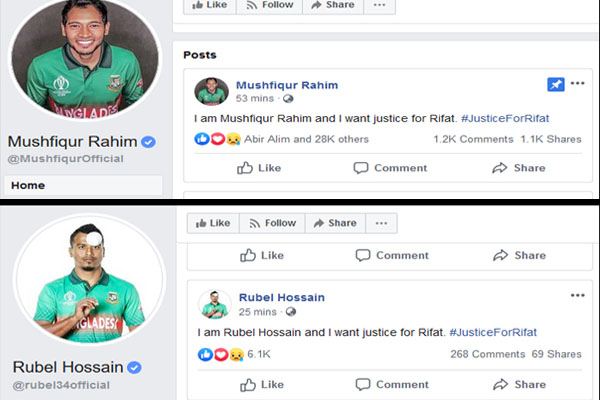View the 1.2K Comments on Mushfiqur's post

(472, 140)
